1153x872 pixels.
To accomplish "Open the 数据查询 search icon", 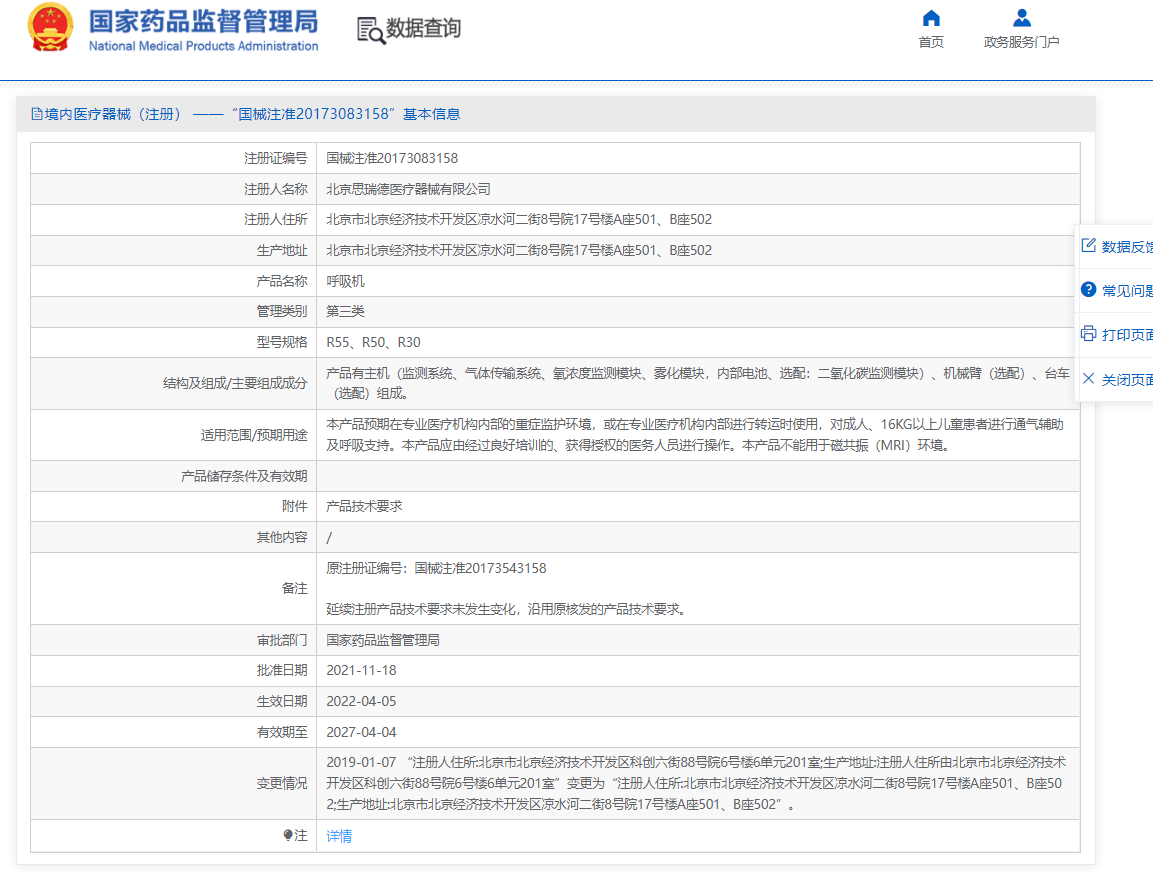I will [x=371, y=30].
